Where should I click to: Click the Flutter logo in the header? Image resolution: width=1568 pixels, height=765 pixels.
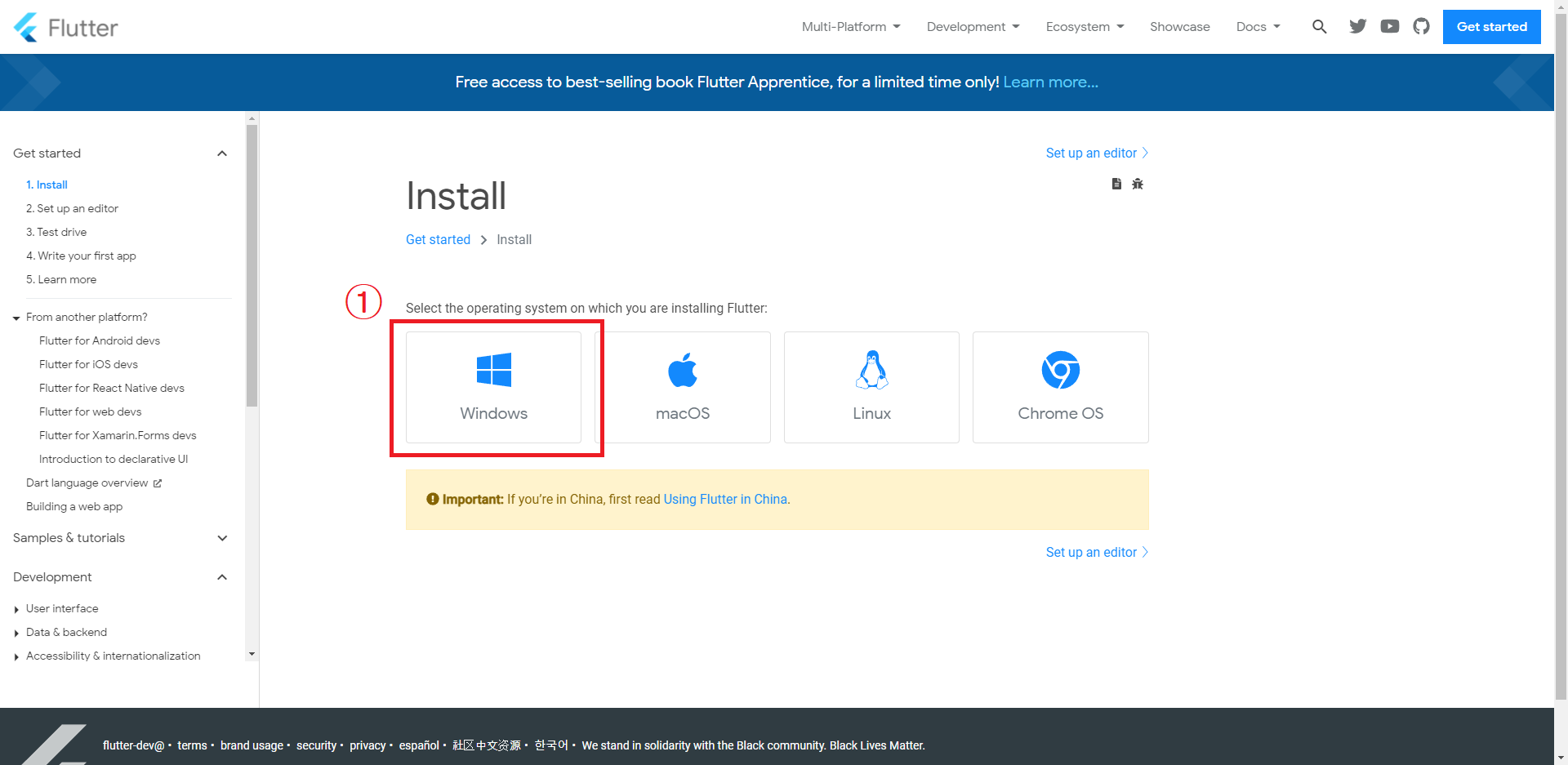point(65,27)
